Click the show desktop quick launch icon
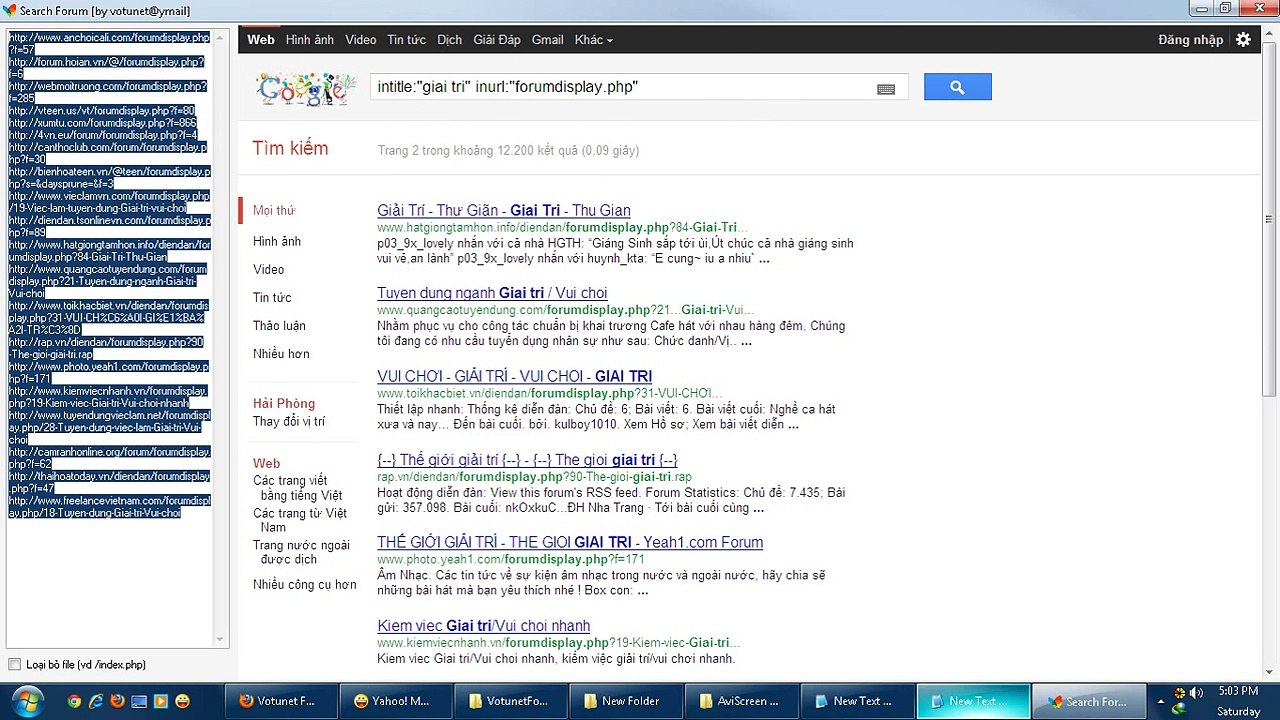The image size is (1280, 720). (139, 701)
